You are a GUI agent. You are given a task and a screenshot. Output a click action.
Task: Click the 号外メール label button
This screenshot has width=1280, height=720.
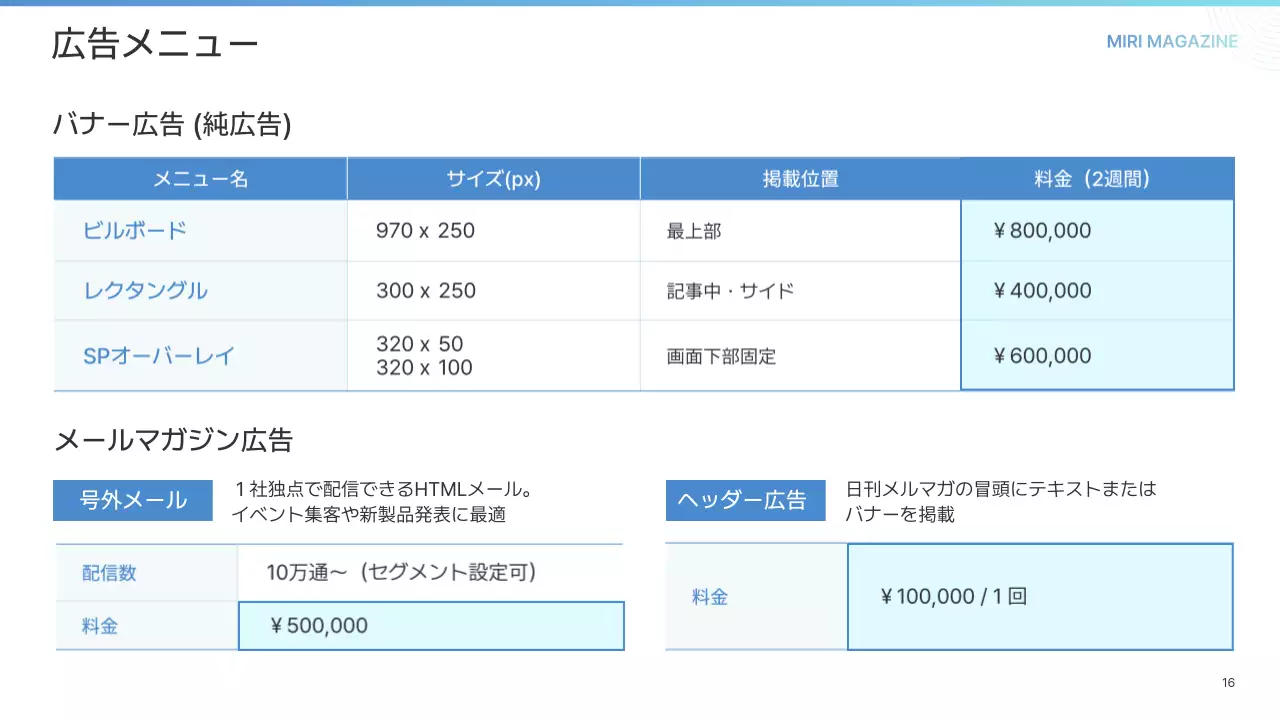[133, 500]
